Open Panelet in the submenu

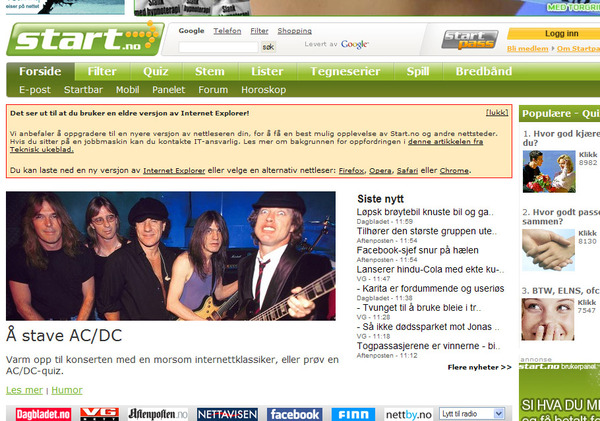(168, 90)
